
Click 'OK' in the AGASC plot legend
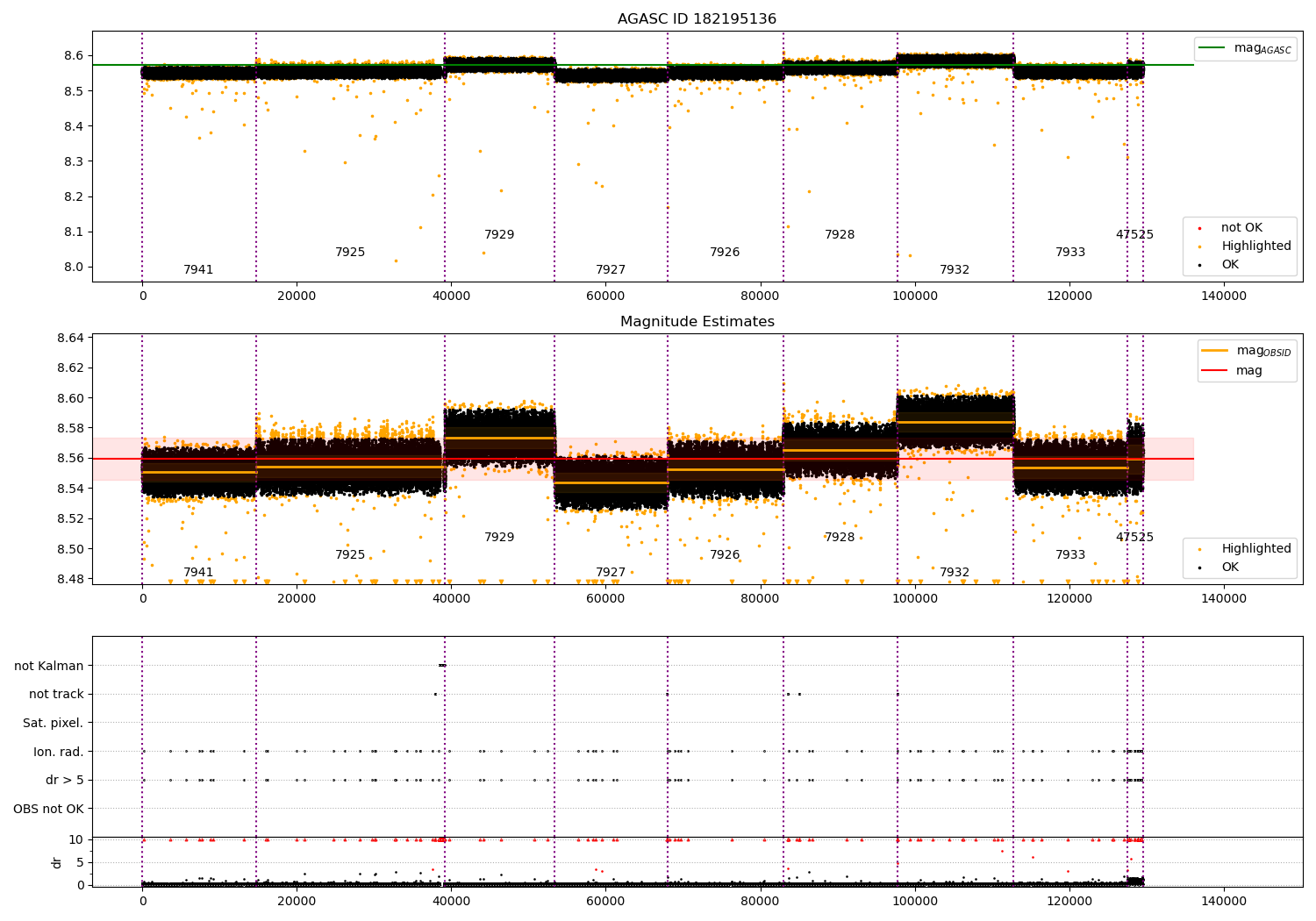[x=1230, y=265]
